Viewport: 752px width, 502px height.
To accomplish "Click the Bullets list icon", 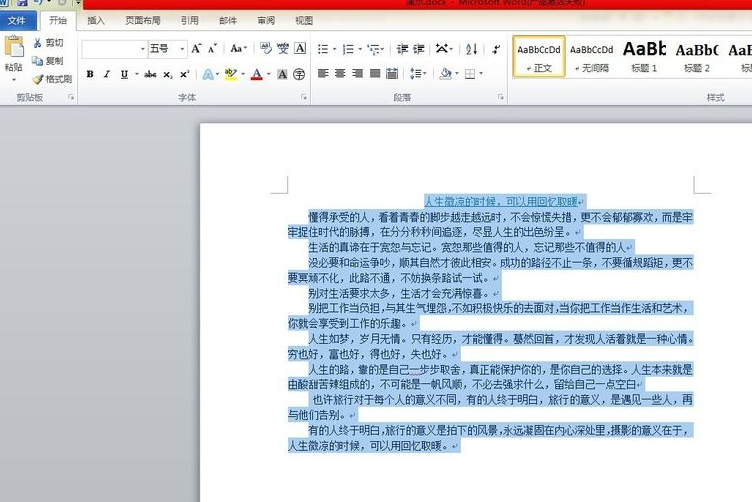I will click(323, 49).
